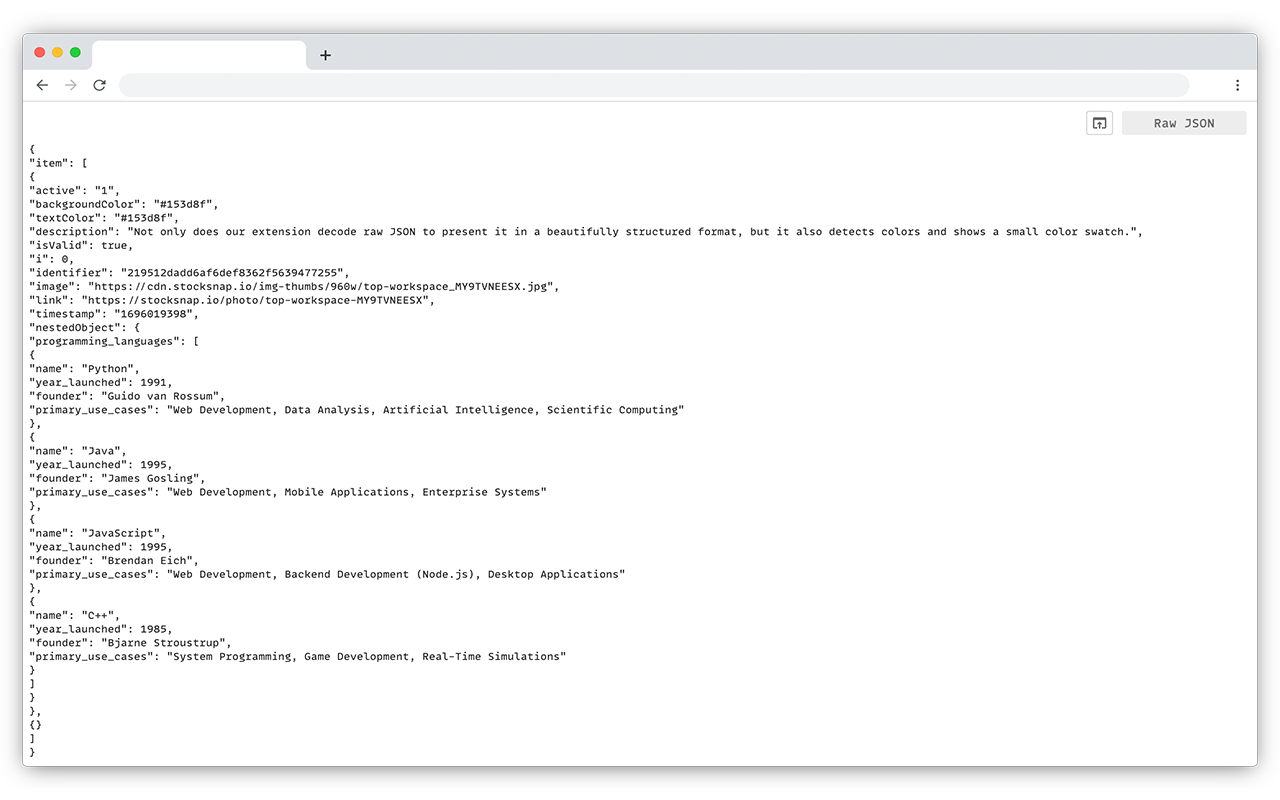The image size is (1280, 800).
Task: Open the browser three-dot options menu
Action: pyautogui.click(x=1238, y=85)
